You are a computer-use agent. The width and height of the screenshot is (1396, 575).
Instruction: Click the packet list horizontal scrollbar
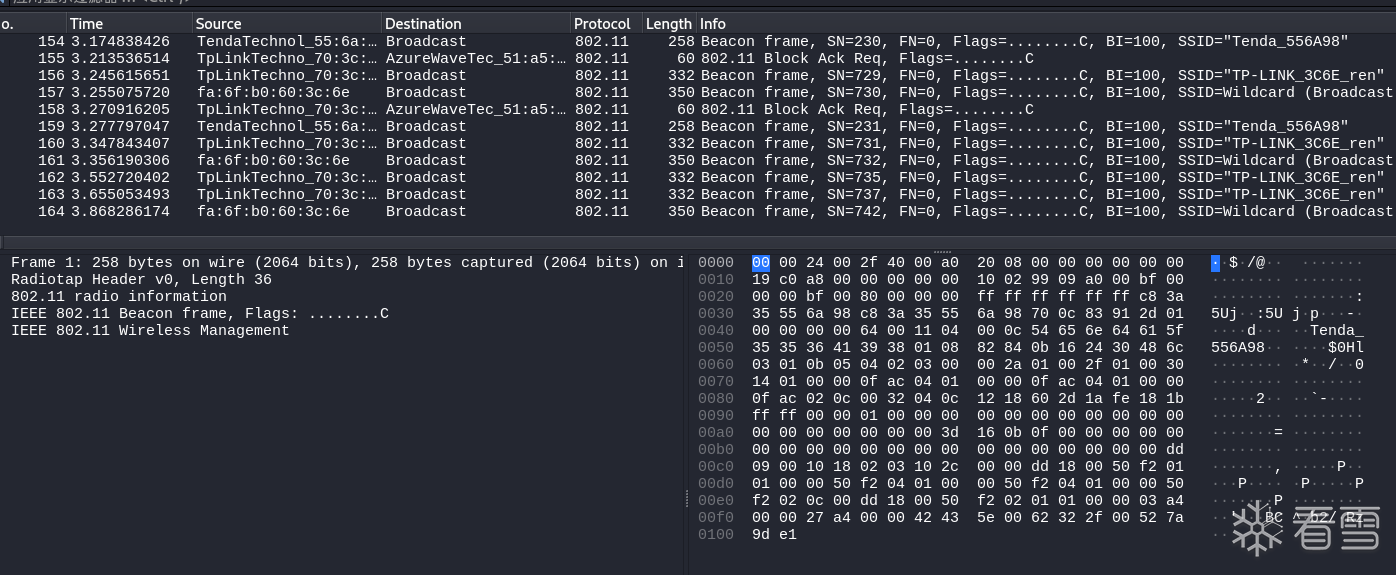(x=698, y=242)
